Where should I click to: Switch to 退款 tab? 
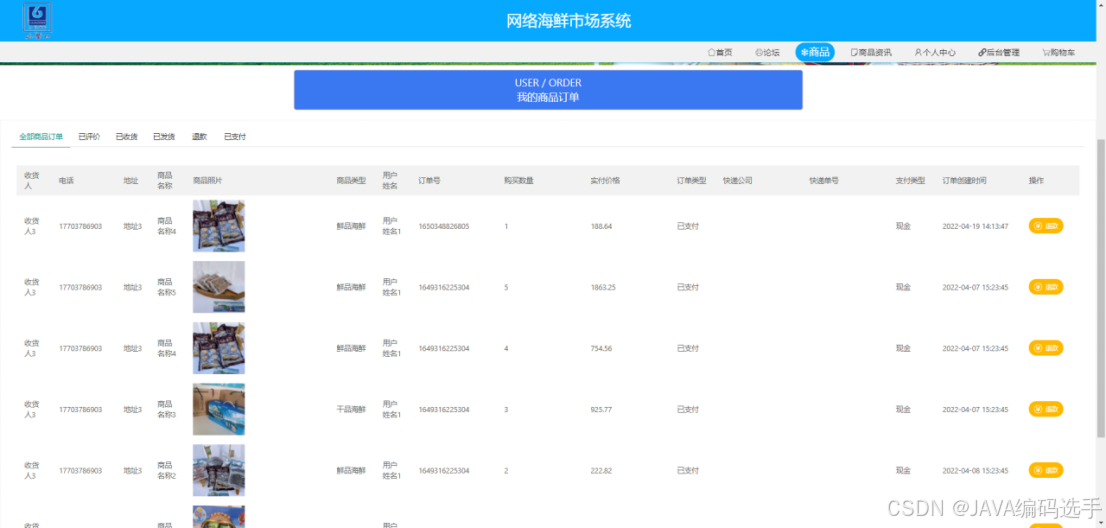click(x=200, y=137)
